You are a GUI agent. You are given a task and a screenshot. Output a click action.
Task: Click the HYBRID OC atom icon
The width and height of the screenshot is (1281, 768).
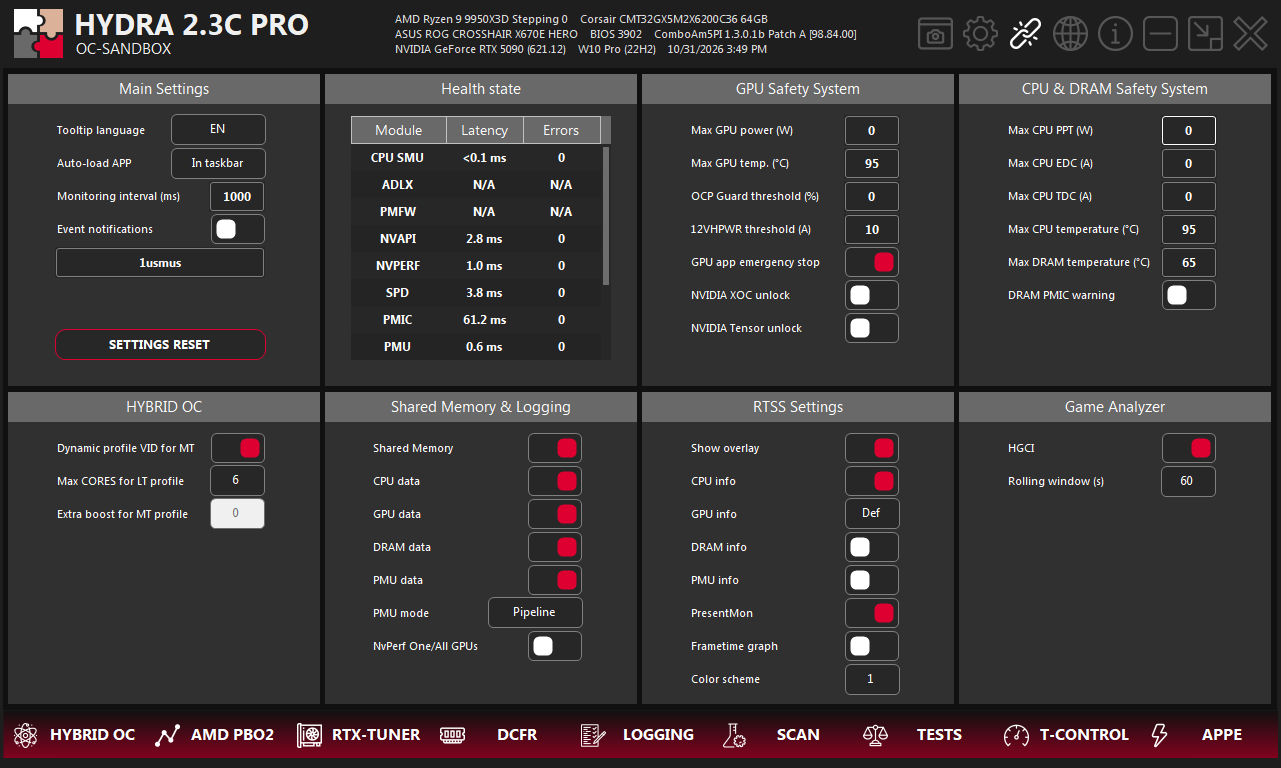[x=25, y=735]
